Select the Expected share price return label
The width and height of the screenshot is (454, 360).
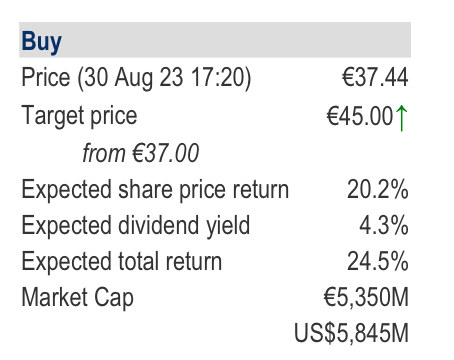(x=155, y=190)
